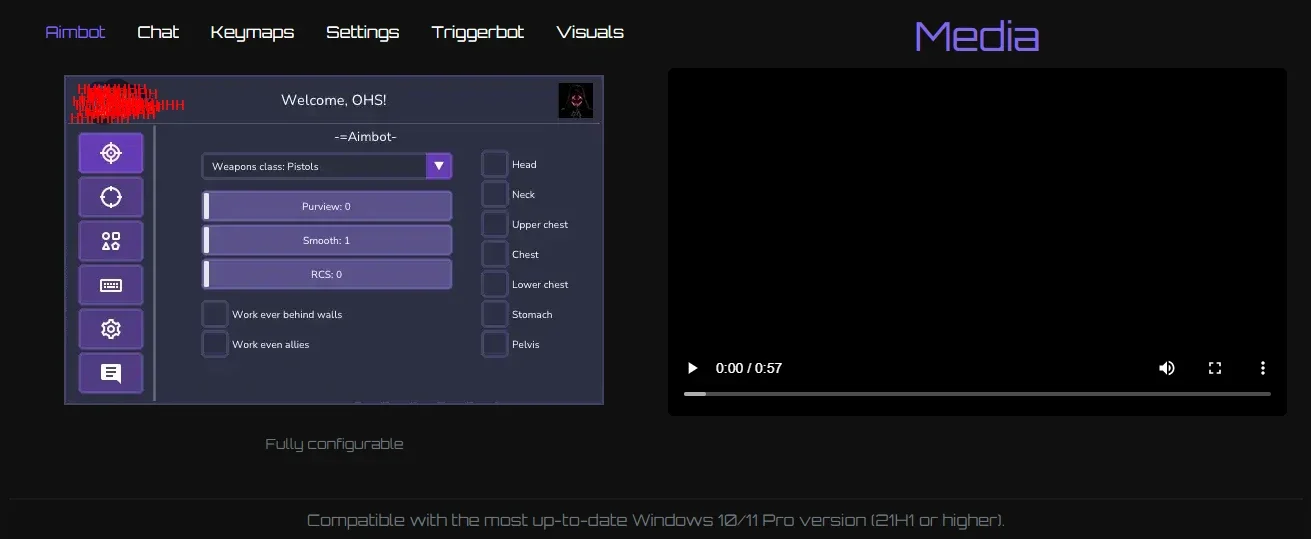Viewport: 1311px width, 539px height.
Task: Enable the Stomach checkbox
Action: point(495,314)
